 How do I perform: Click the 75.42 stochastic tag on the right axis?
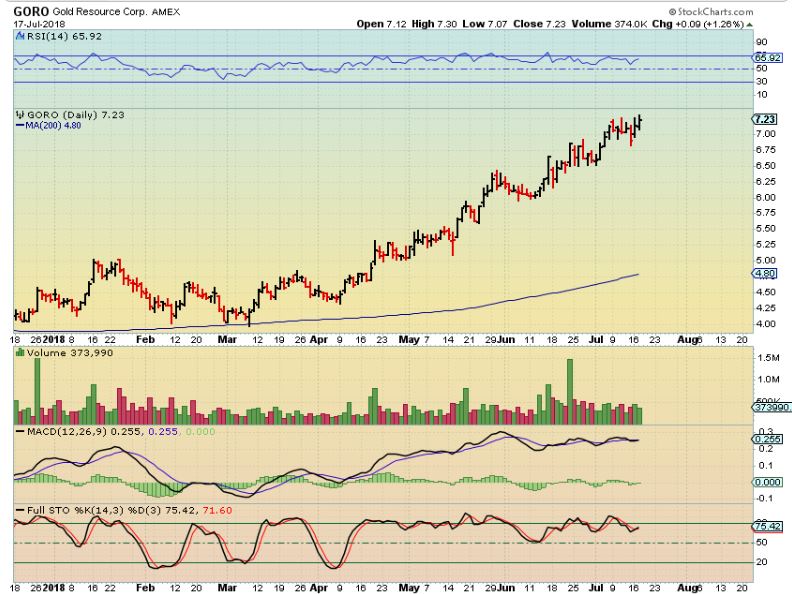pyautogui.click(x=768, y=526)
